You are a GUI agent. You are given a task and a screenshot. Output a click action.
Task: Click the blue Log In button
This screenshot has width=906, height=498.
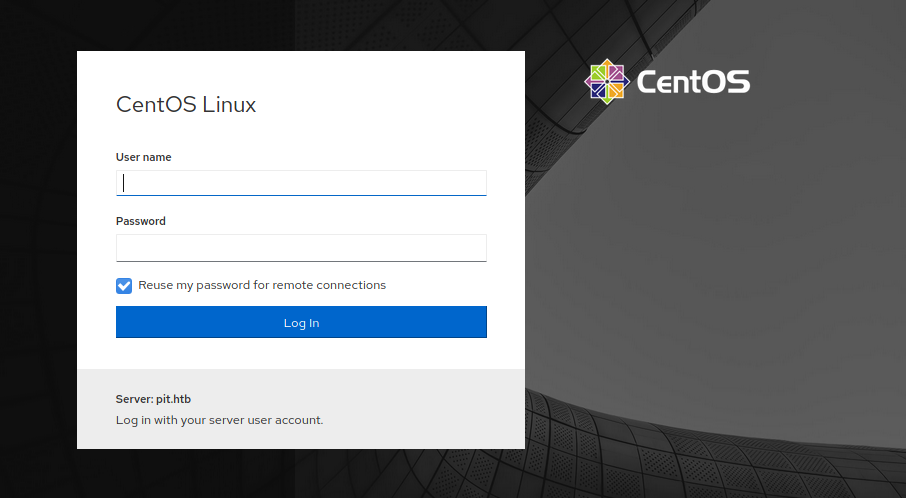[x=301, y=322]
